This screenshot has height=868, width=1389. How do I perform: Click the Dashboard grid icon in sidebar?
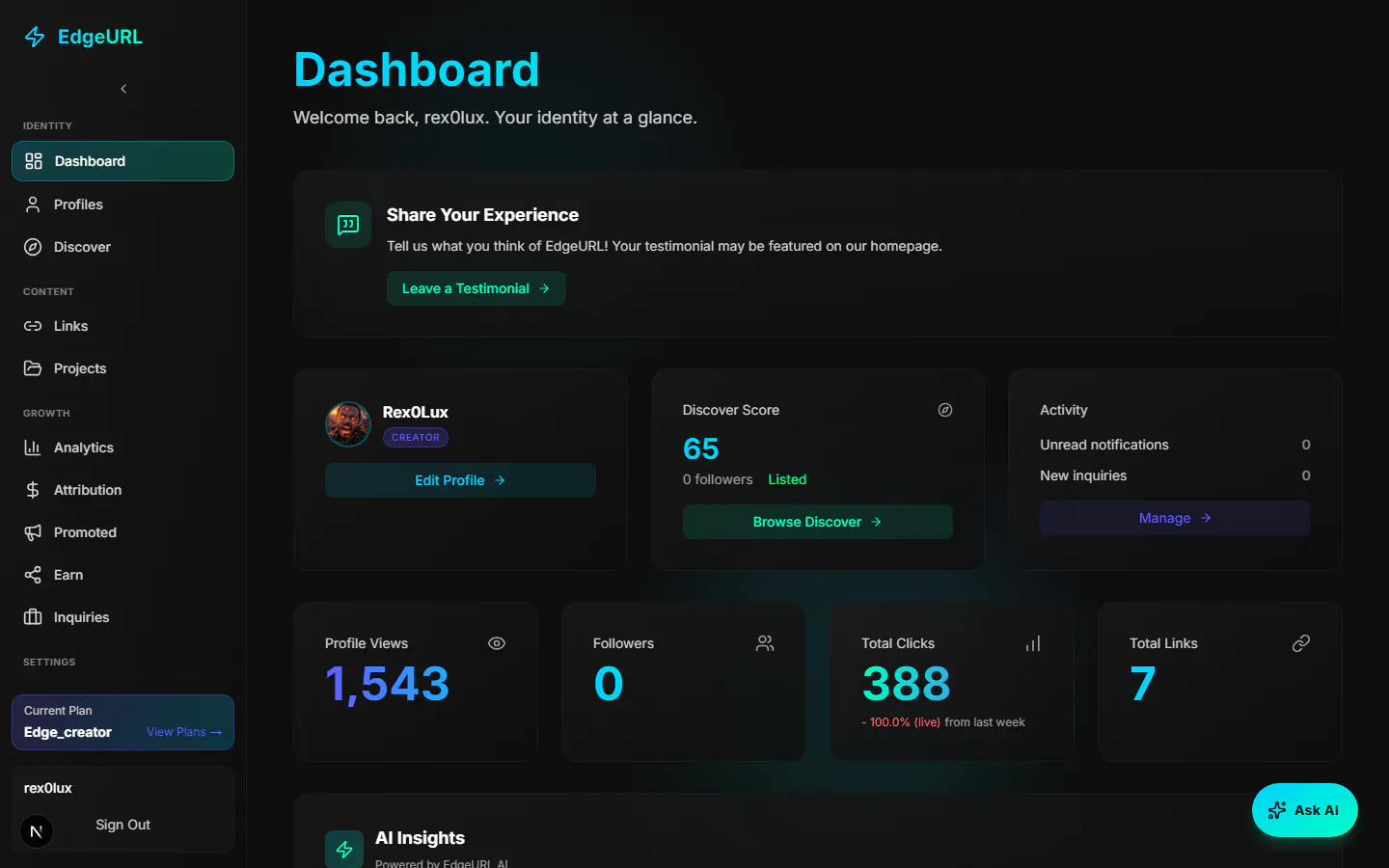coord(34,161)
